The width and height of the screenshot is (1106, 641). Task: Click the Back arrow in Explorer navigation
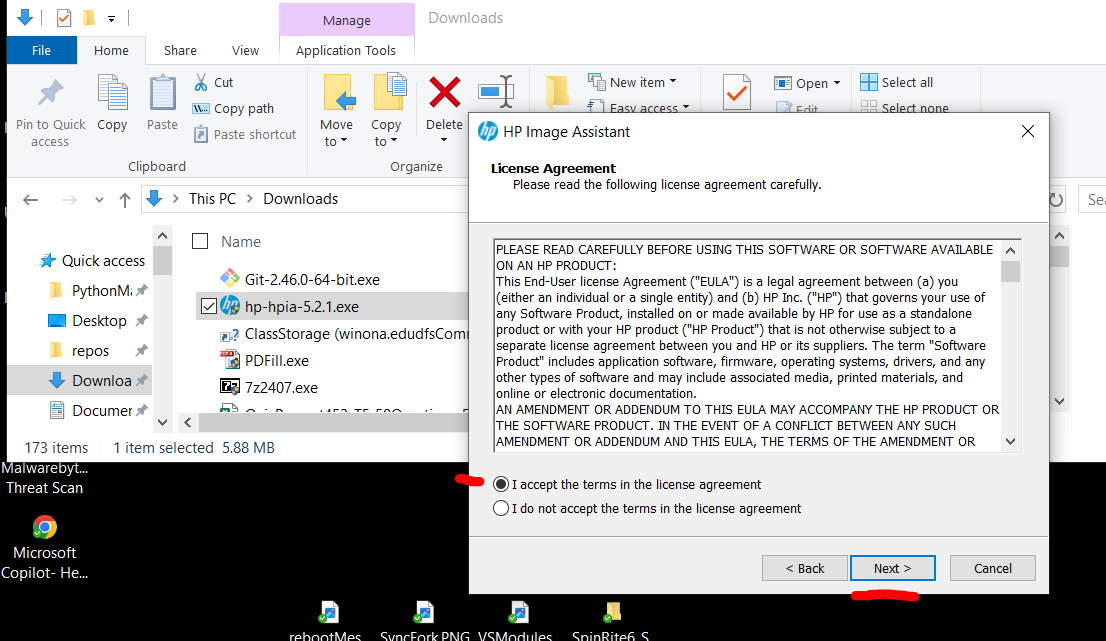tap(30, 200)
